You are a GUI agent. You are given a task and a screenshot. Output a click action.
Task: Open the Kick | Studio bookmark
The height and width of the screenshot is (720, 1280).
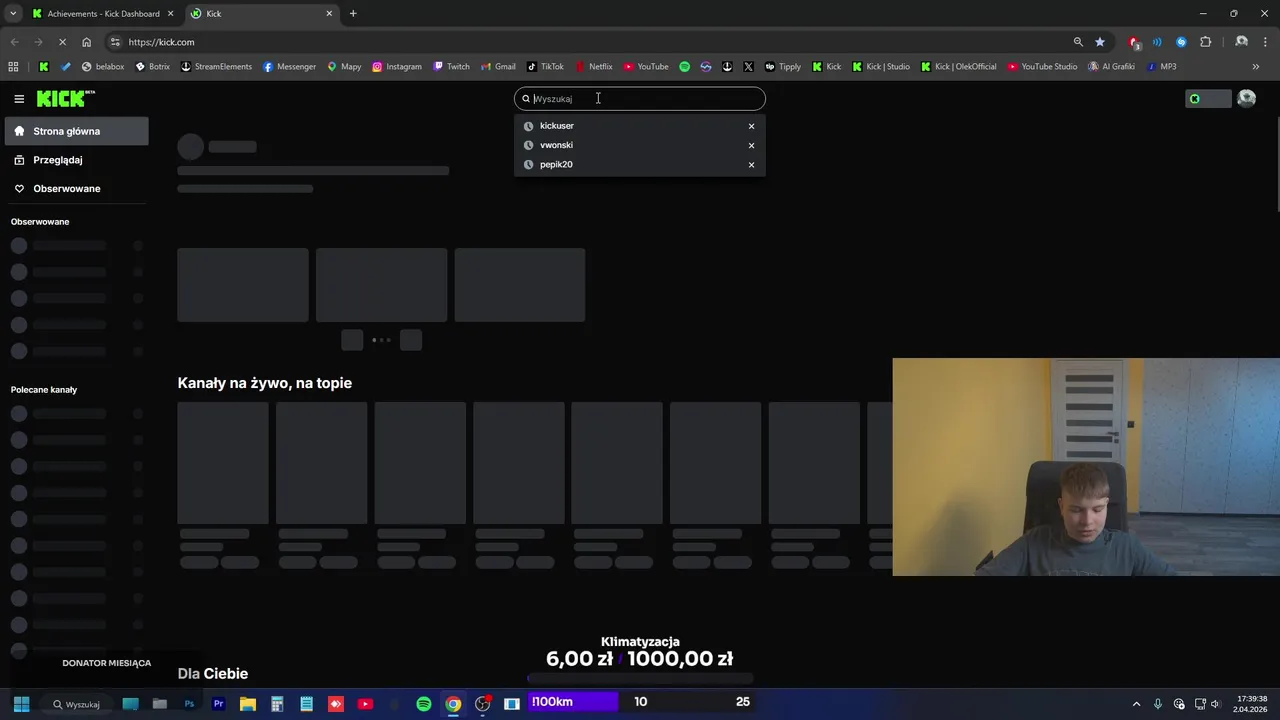pyautogui.click(x=881, y=67)
